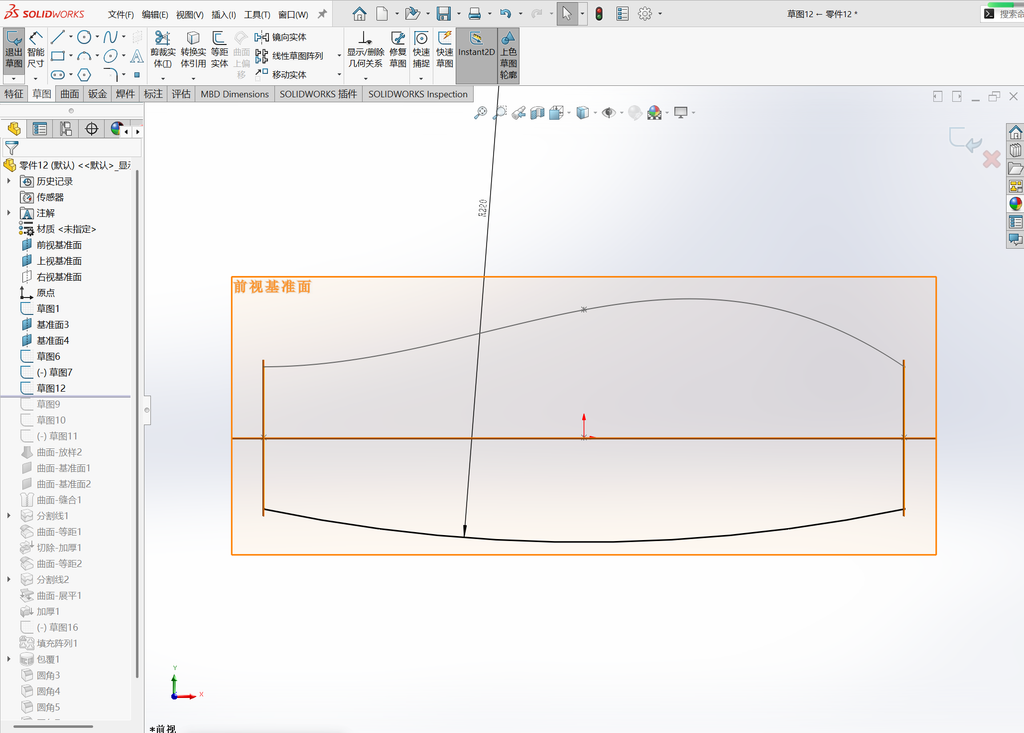Open dropdown arrow beside Save icon

(x=458, y=14)
